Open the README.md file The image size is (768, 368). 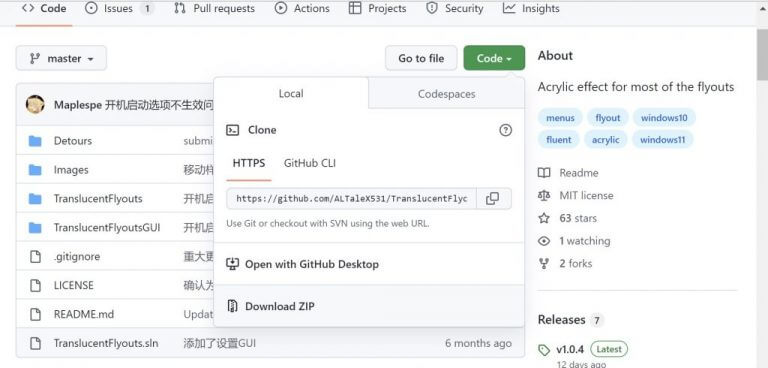[x=84, y=314]
